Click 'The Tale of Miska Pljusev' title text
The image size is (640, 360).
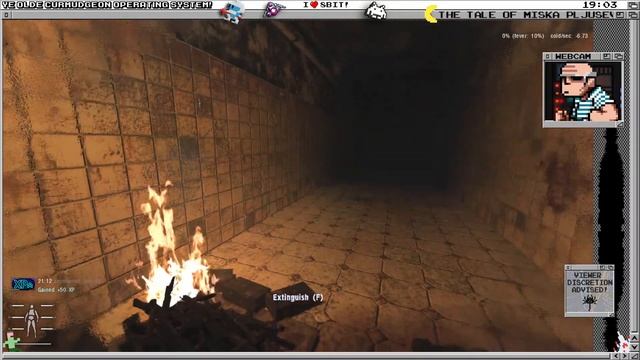point(526,15)
